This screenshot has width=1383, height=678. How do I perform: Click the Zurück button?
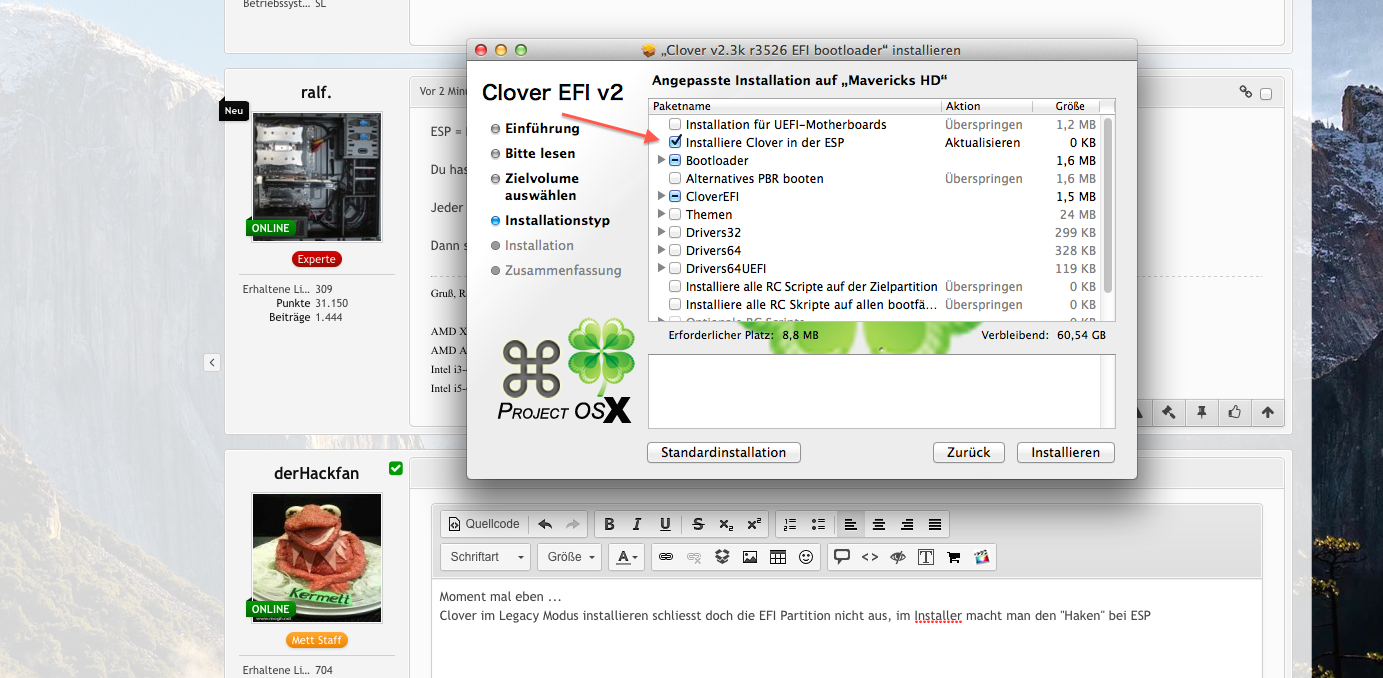click(969, 452)
